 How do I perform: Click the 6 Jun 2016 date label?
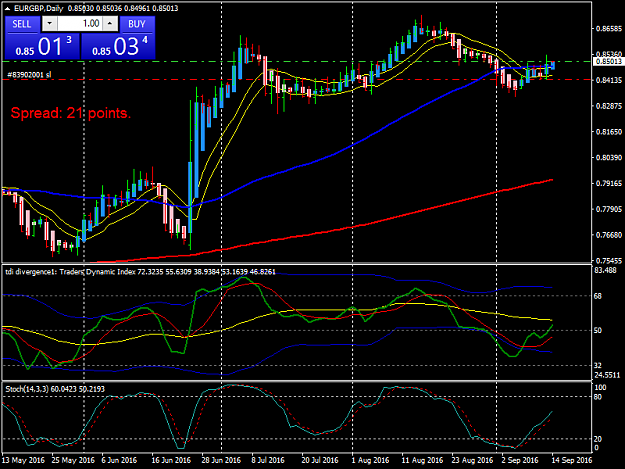pos(119,460)
